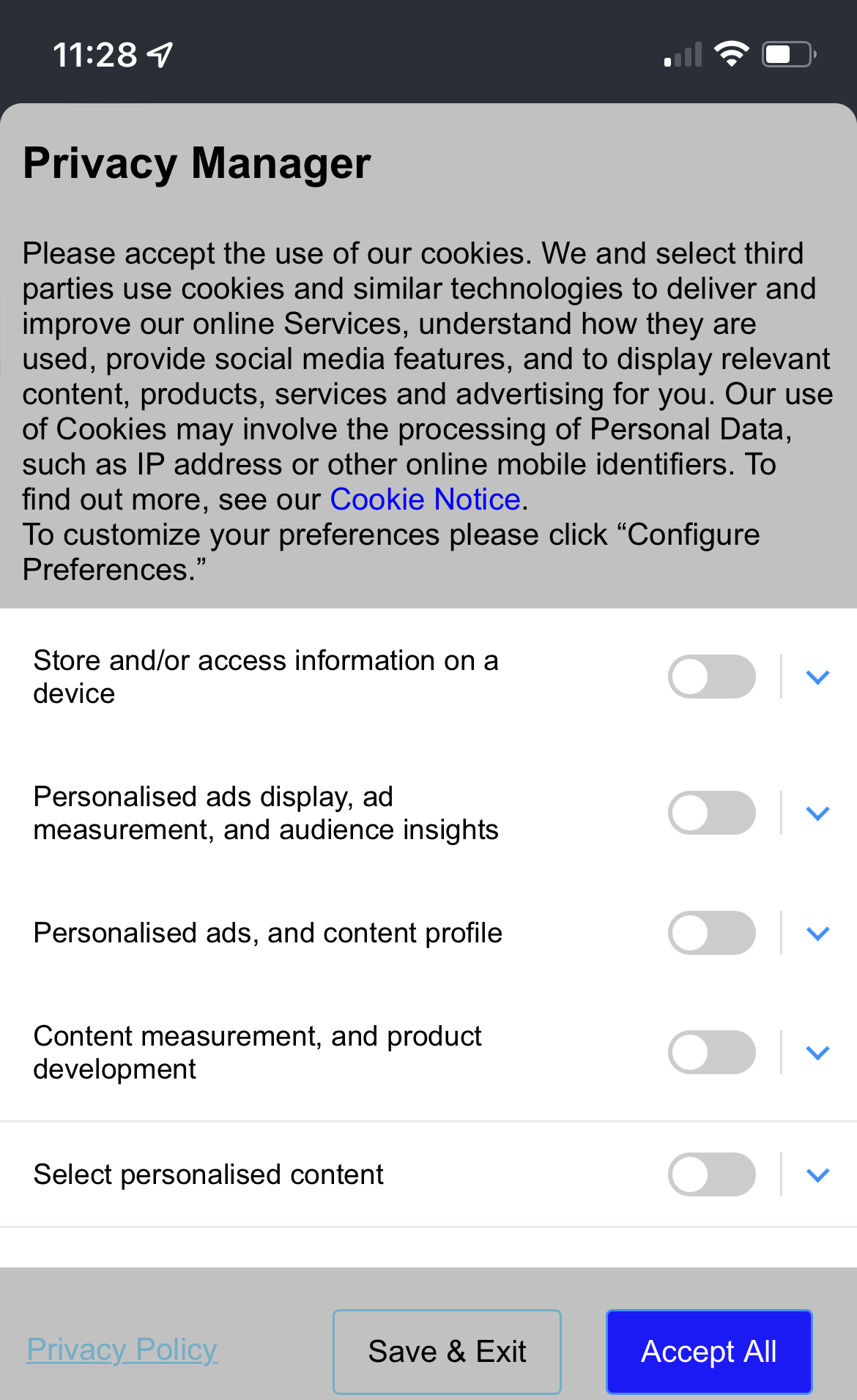Toggle Personalised ads display, ad measurement switch
This screenshot has width=857, height=1400.
(711, 813)
